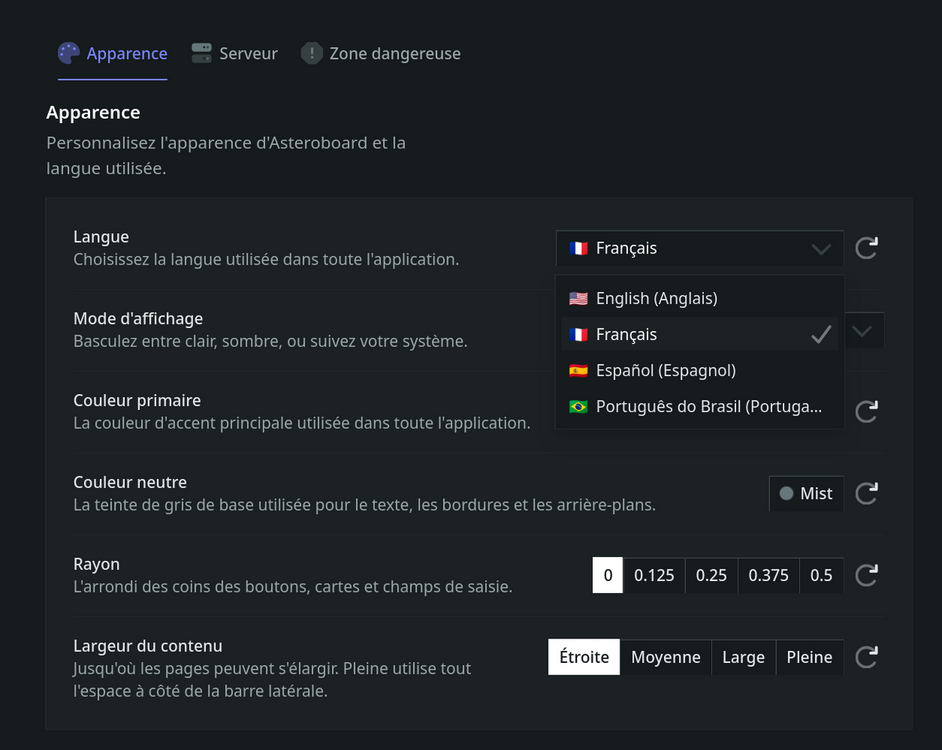942x750 pixels.
Task: Select Pleine content width option
Action: tap(809, 657)
